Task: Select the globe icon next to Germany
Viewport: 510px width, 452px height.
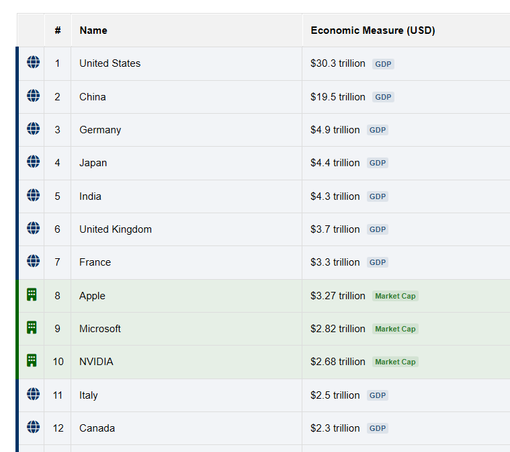Action: 33,128
